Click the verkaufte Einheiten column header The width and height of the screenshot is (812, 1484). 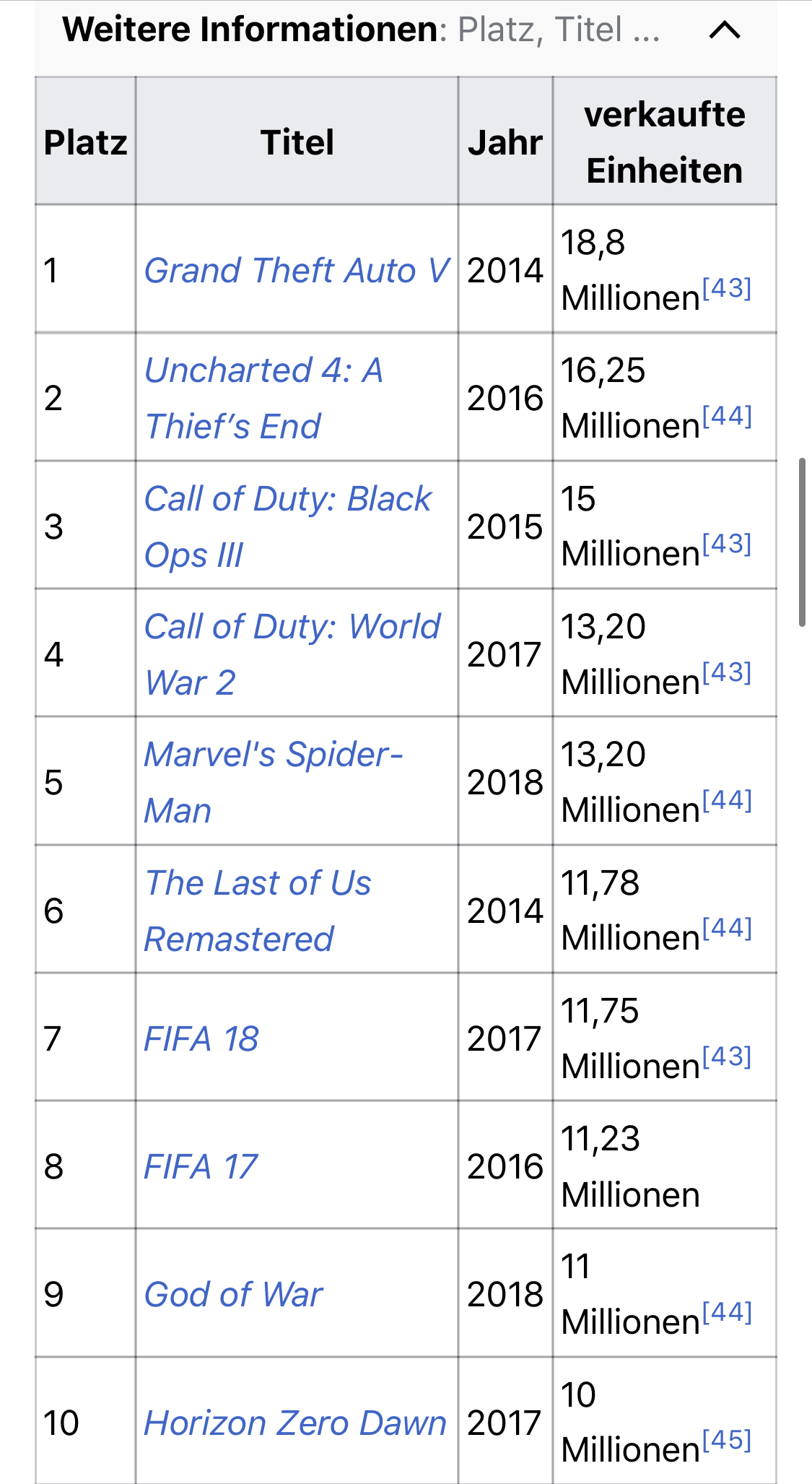click(x=665, y=142)
